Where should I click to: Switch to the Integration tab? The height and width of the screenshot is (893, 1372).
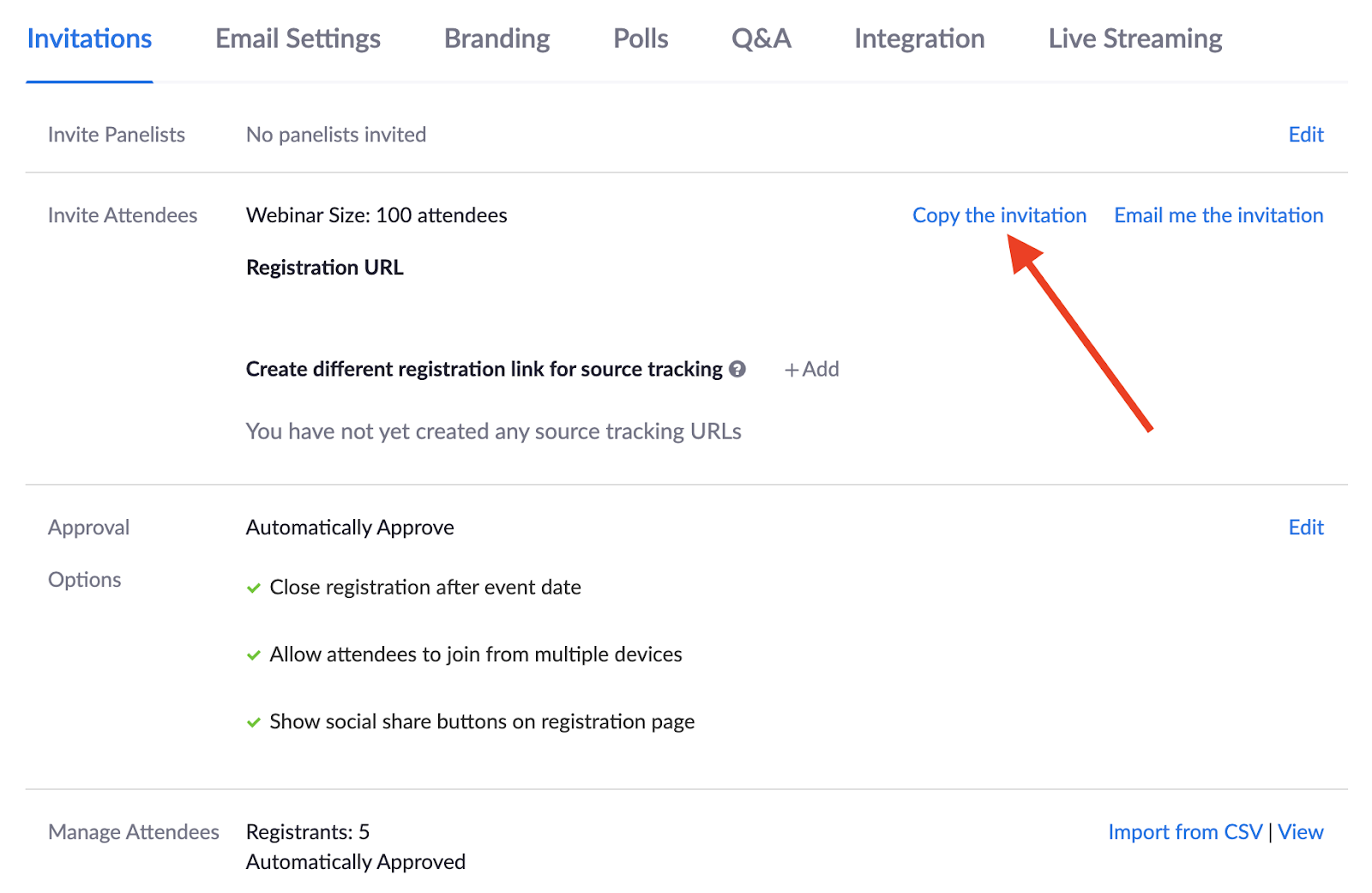coord(919,39)
